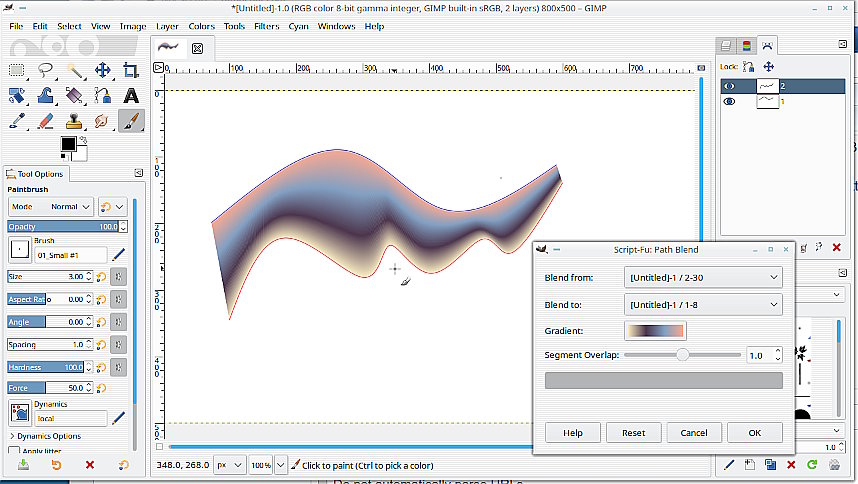Open the Colors menu
The width and height of the screenshot is (858, 484).
201,26
